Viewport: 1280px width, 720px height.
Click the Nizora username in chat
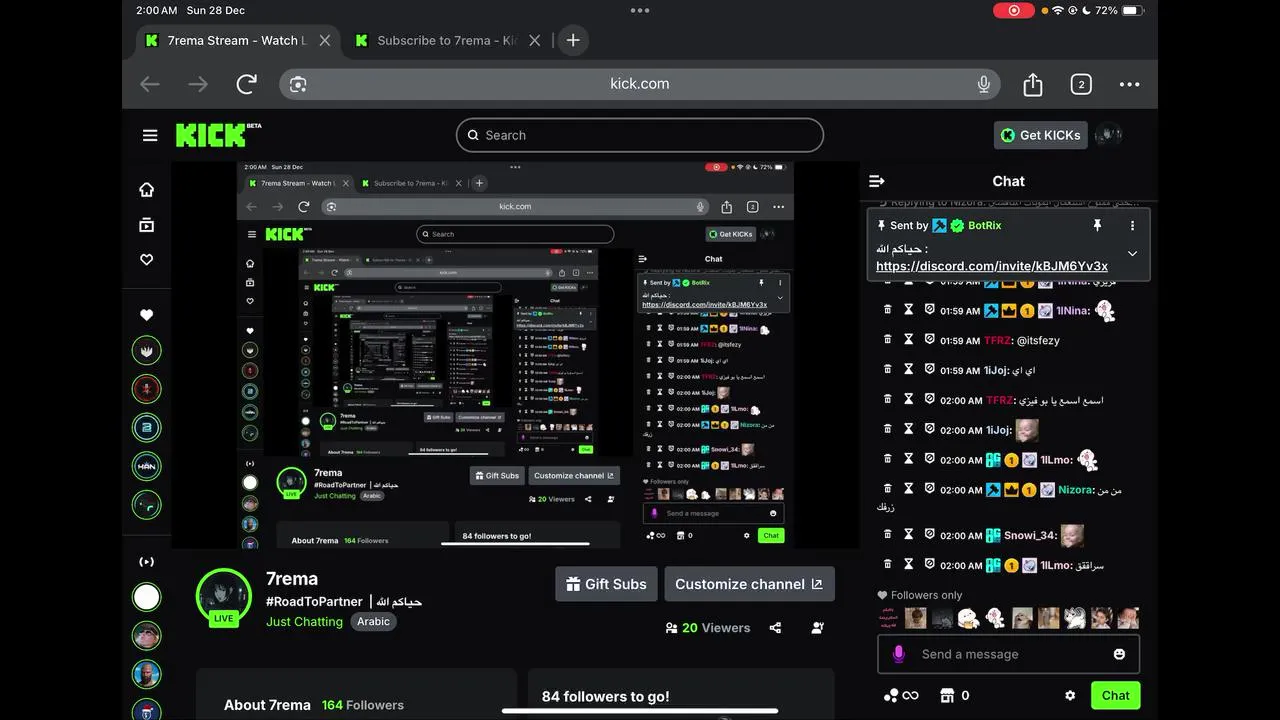(x=1075, y=490)
